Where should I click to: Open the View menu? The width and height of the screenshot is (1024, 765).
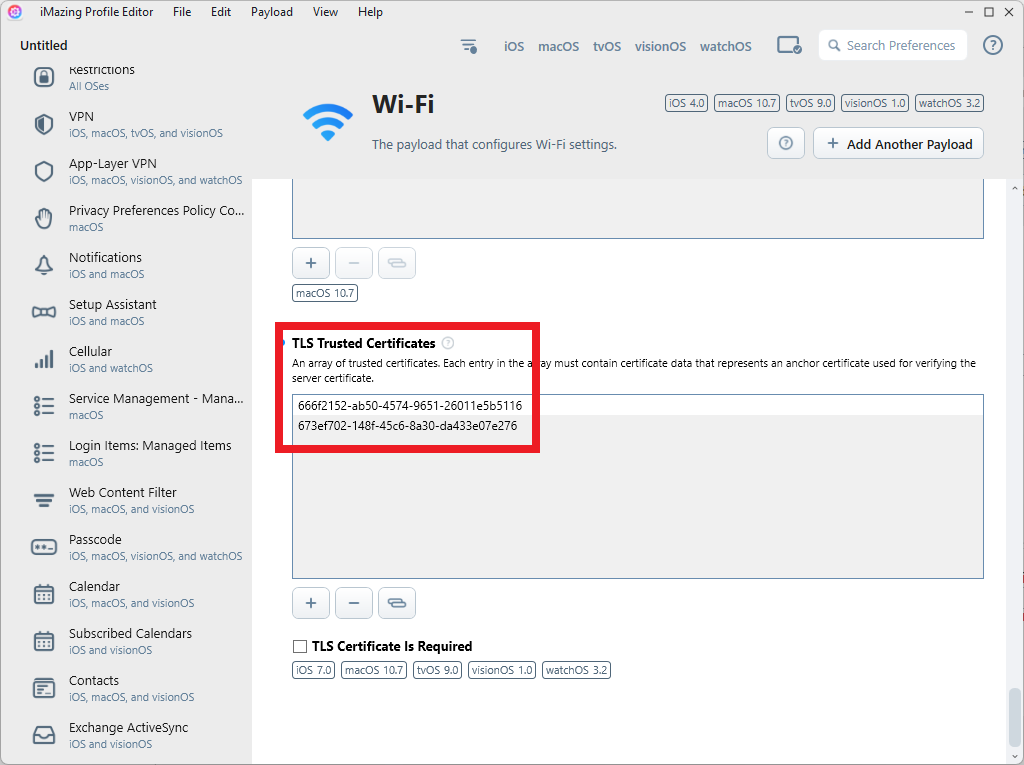pos(325,12)
